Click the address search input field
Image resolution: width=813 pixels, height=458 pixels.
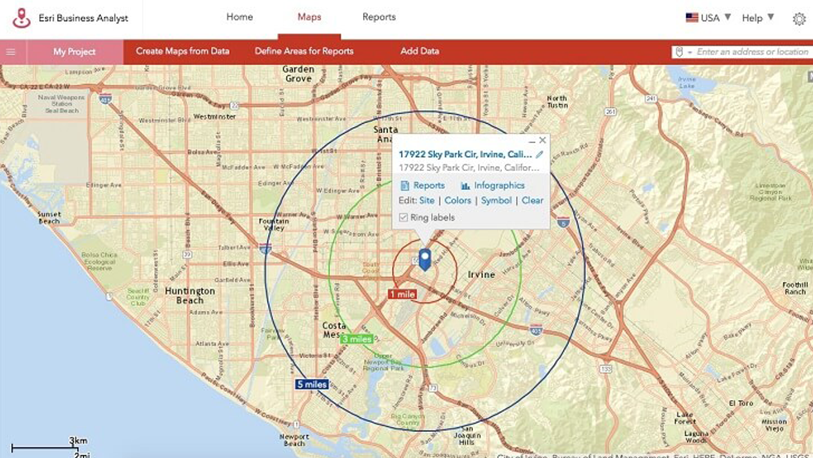pos(752,52)
